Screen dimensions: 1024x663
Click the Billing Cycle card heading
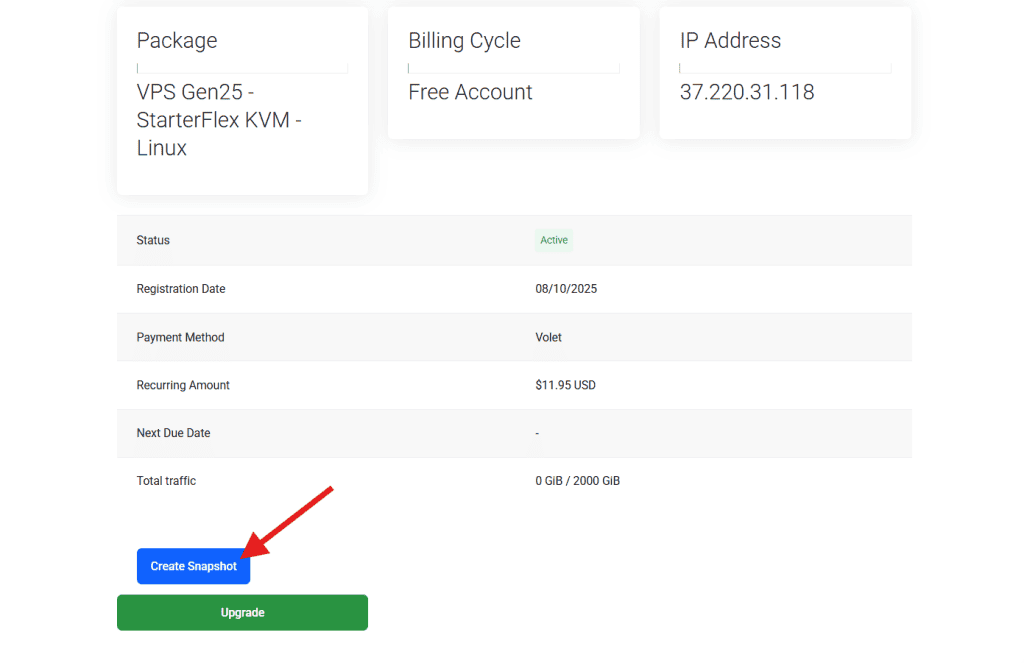464,41
